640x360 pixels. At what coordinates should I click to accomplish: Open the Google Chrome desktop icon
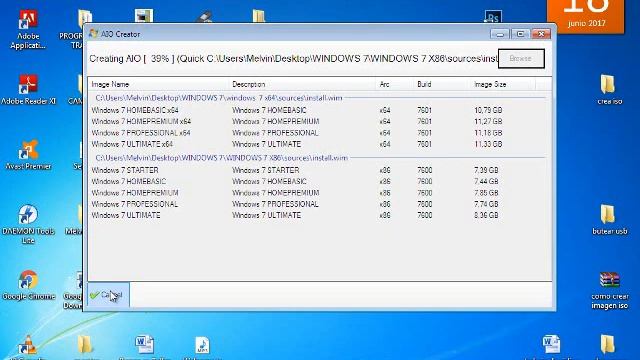pyautogui.click(x=28, y=285)
